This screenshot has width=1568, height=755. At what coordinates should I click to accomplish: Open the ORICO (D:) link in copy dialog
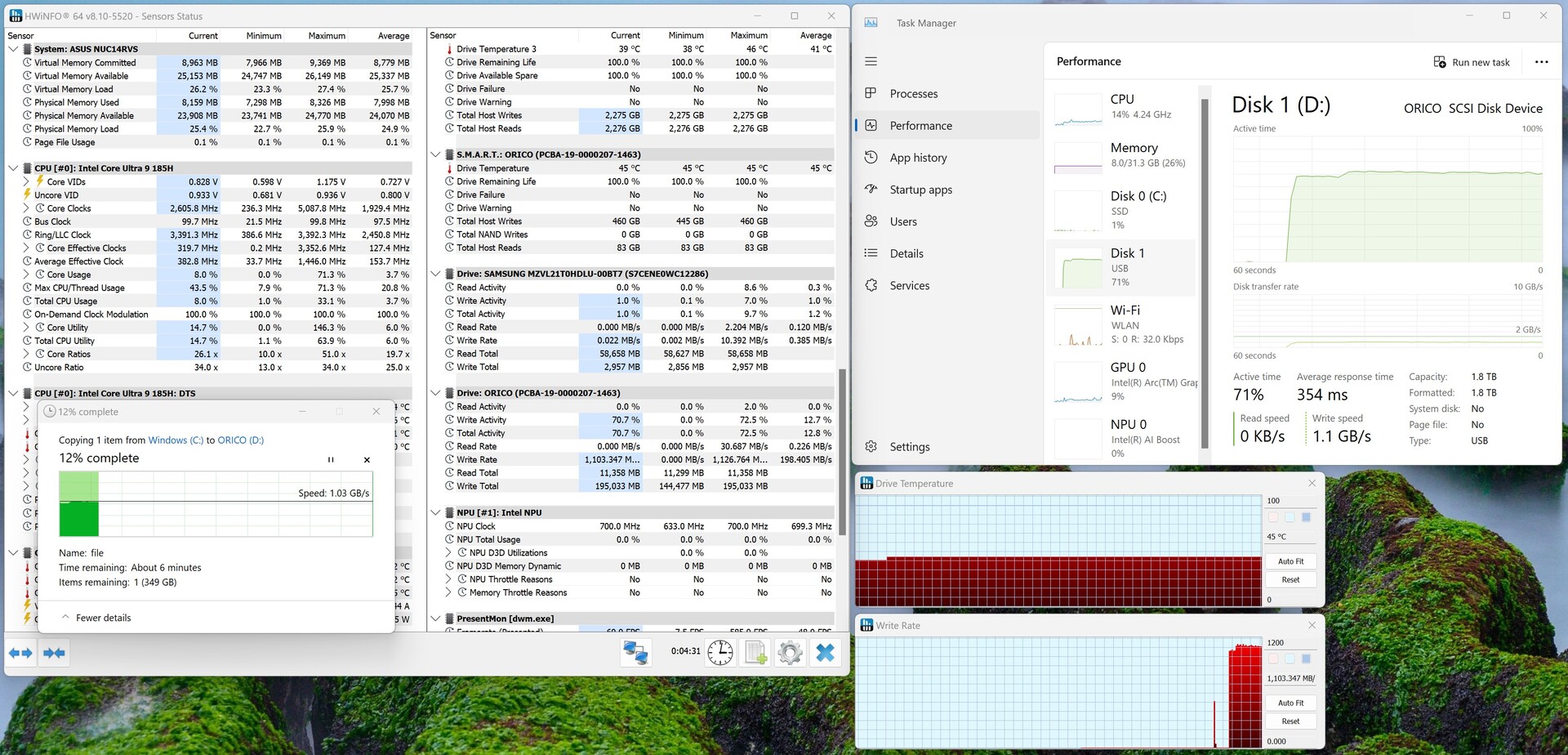coord(241,440)
